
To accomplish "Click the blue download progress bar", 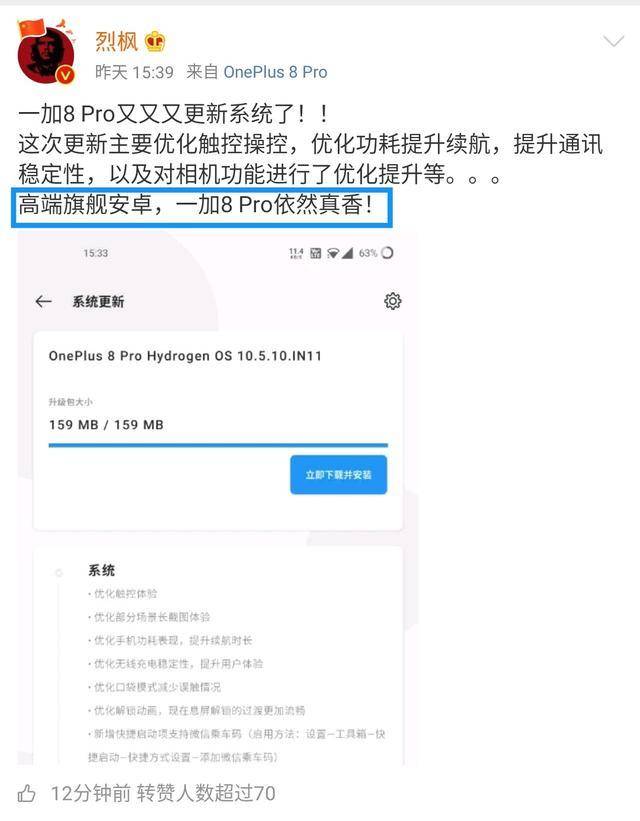I will click(x=218, y=445).
